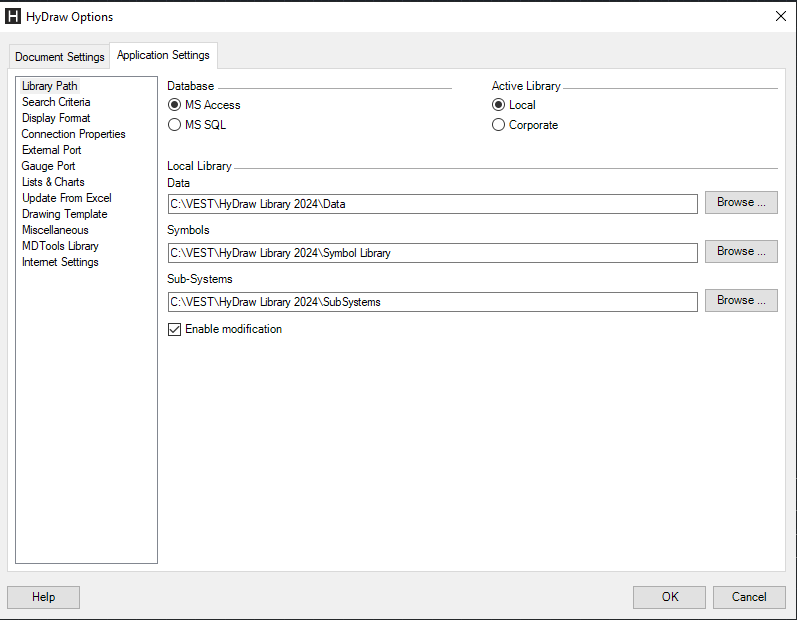Set the active library to Corporate

pyautogui.click(x=499, y=125)
